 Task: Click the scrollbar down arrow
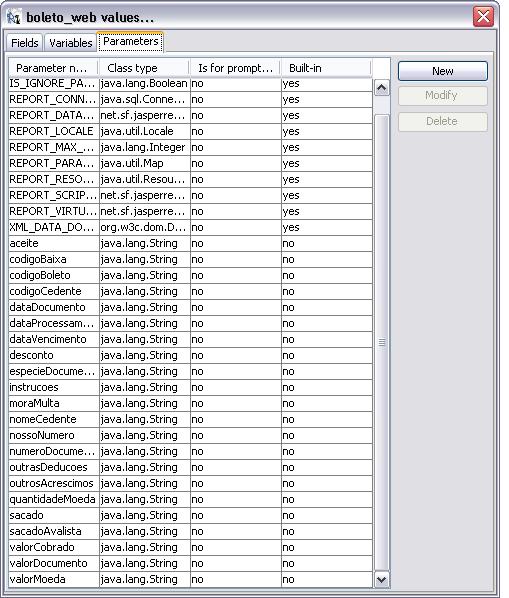(x=382, y=580)
